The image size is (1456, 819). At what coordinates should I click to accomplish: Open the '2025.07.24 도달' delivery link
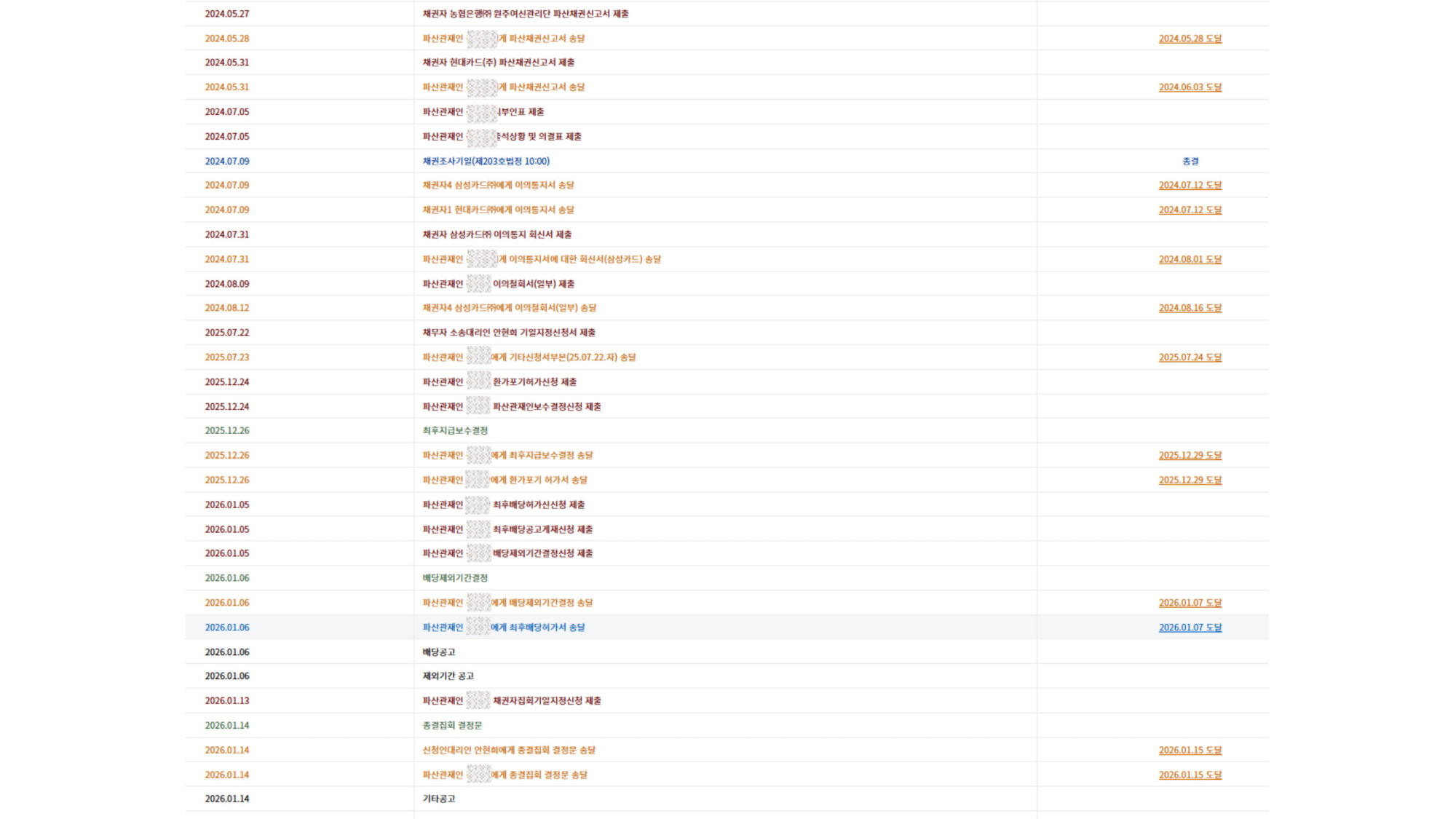(x=1190, y=357)
